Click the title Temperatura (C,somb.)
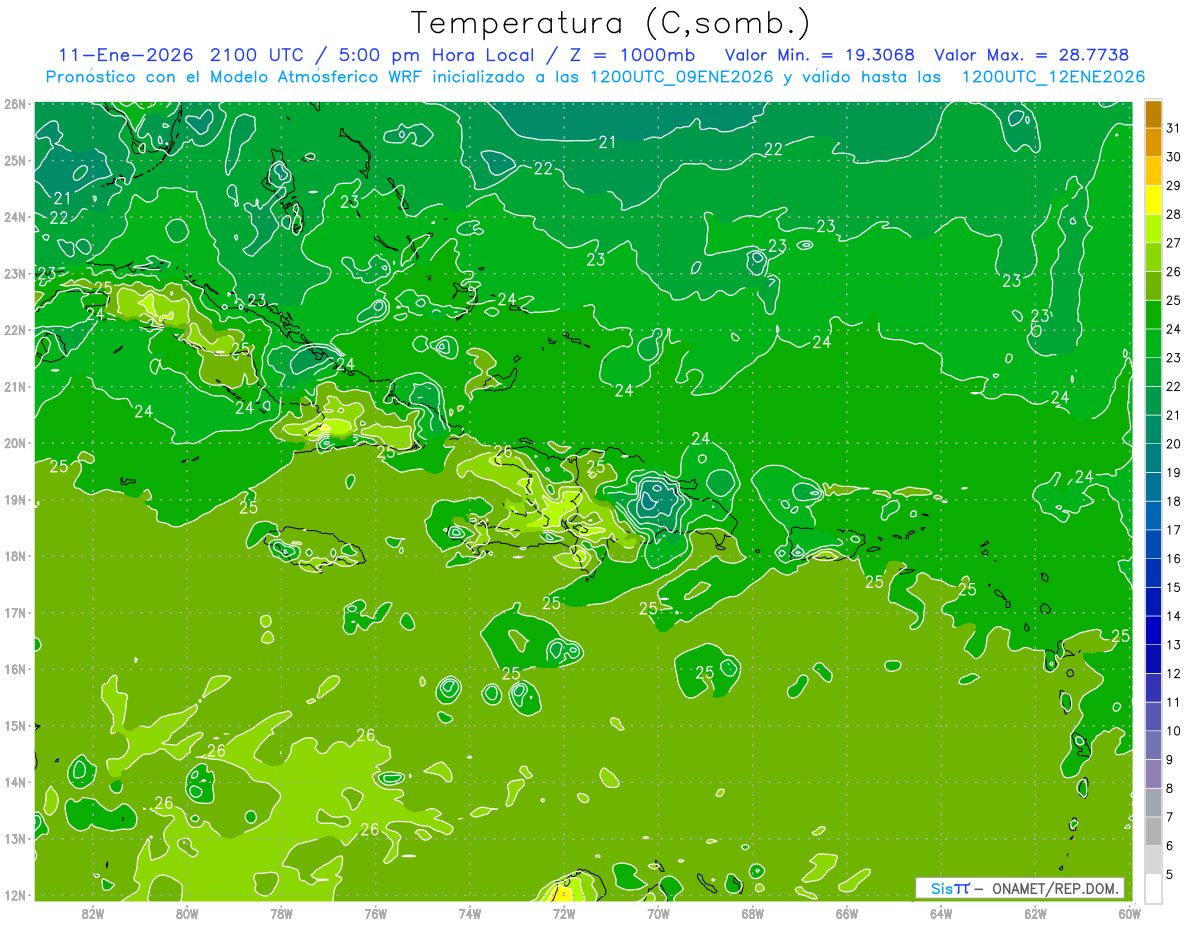 (610, 23)
